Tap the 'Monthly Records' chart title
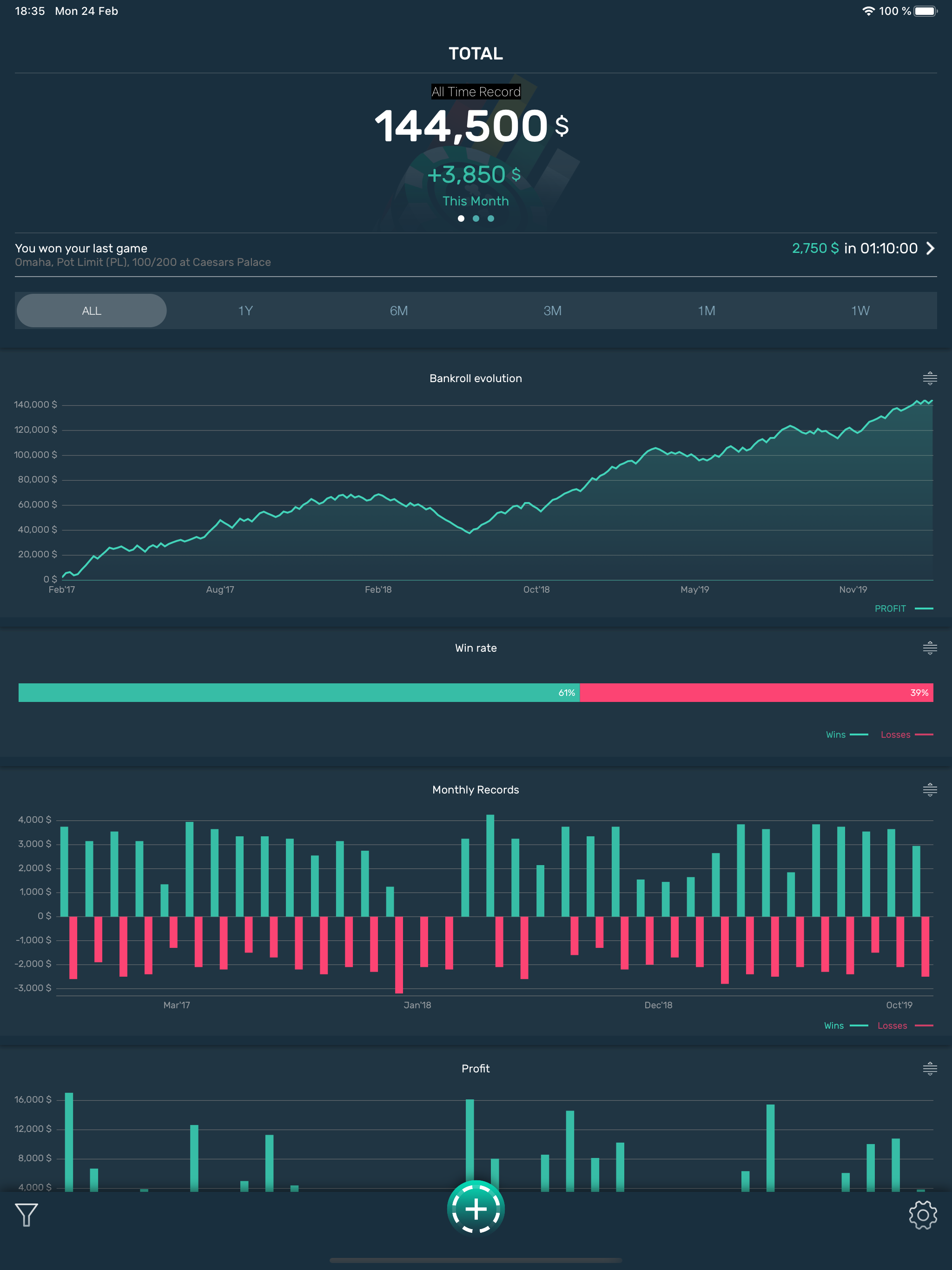 pyautogui.click(x=476, y=790)
